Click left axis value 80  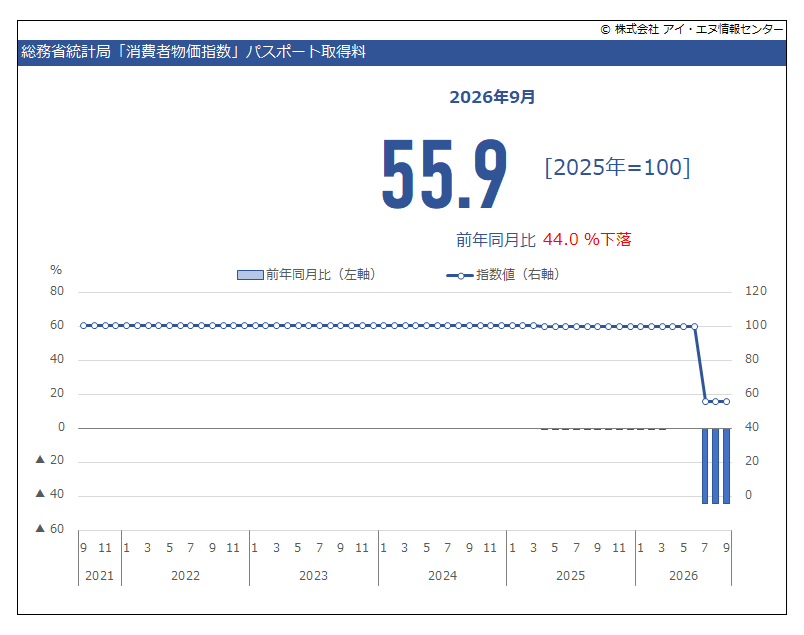57,291
